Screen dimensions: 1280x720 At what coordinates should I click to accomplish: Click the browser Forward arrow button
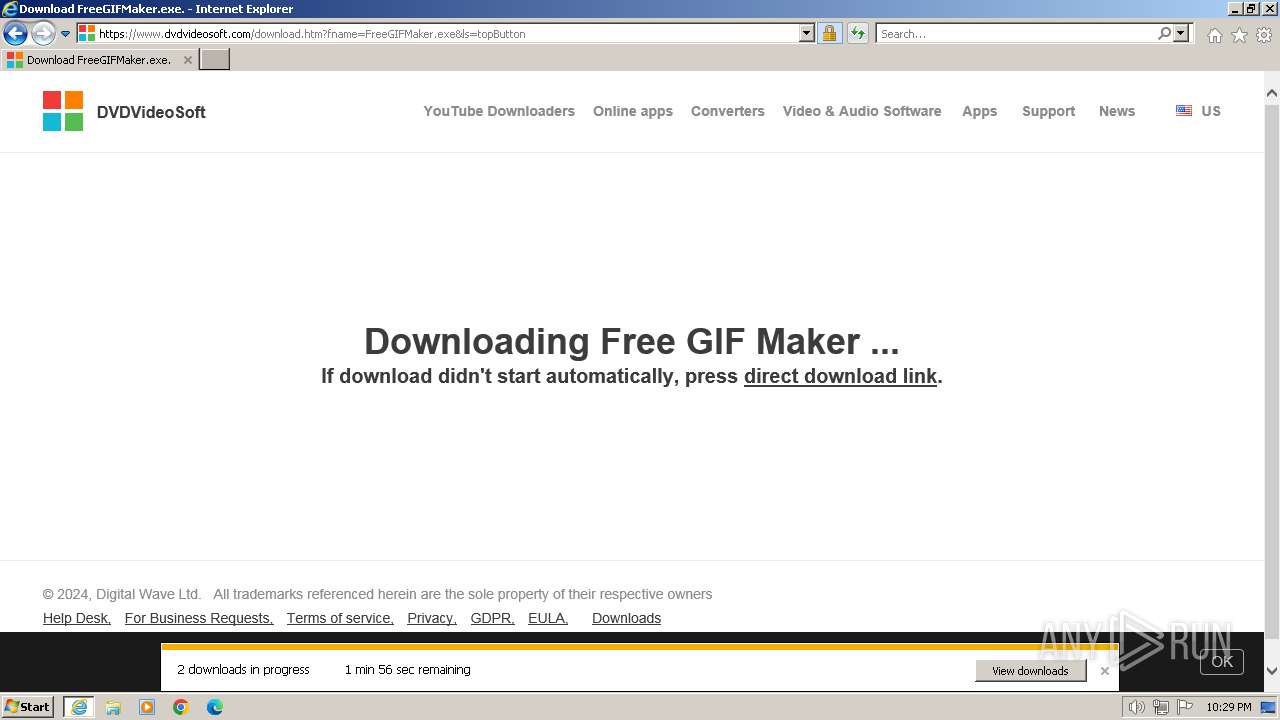pyautogui.click(x=43, y=33)
